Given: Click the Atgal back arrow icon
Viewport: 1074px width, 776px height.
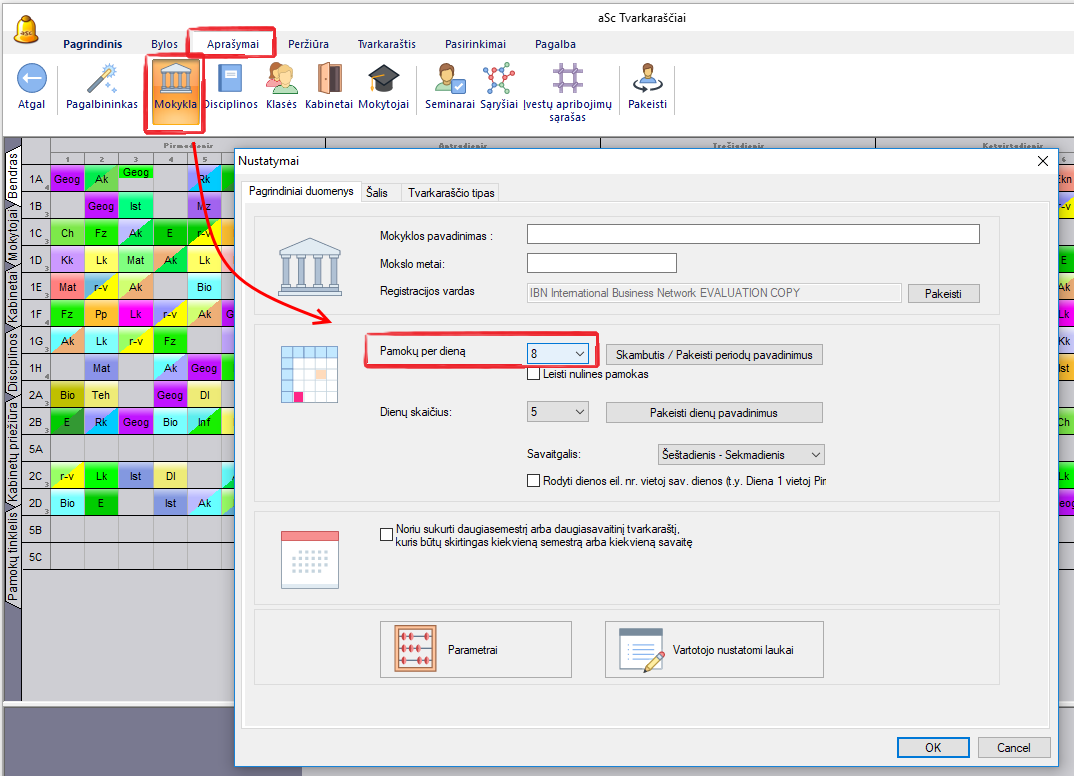Looking at the screenshot, I should click(32, 80).
